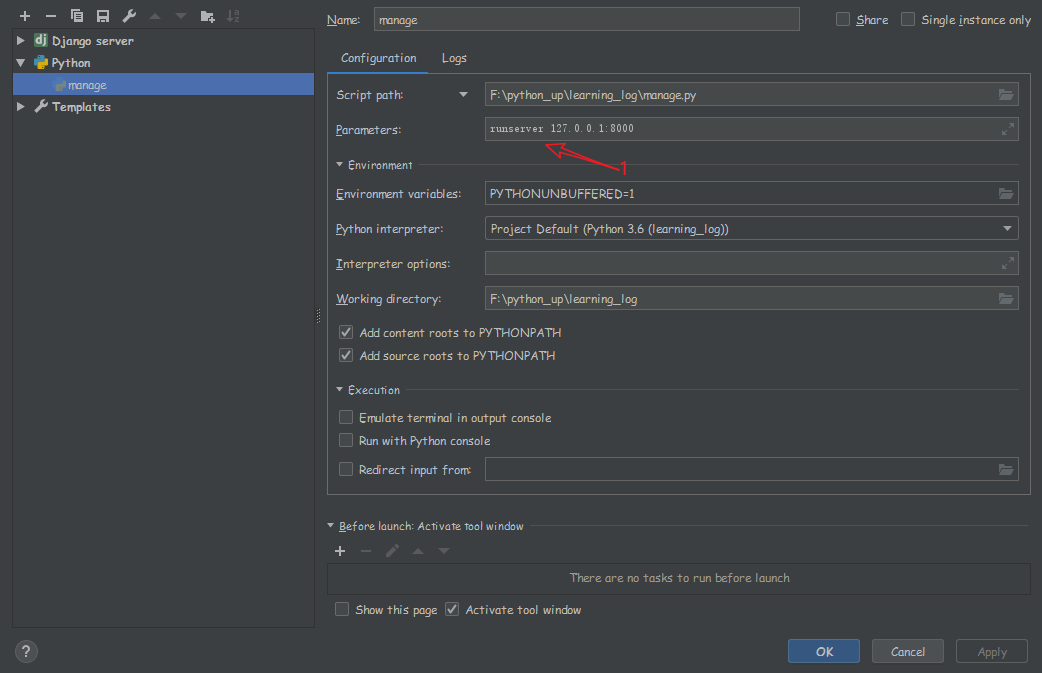Select the manage configuration in the tree
This screenshot has width=1042, height=673.
pos(163,84)
